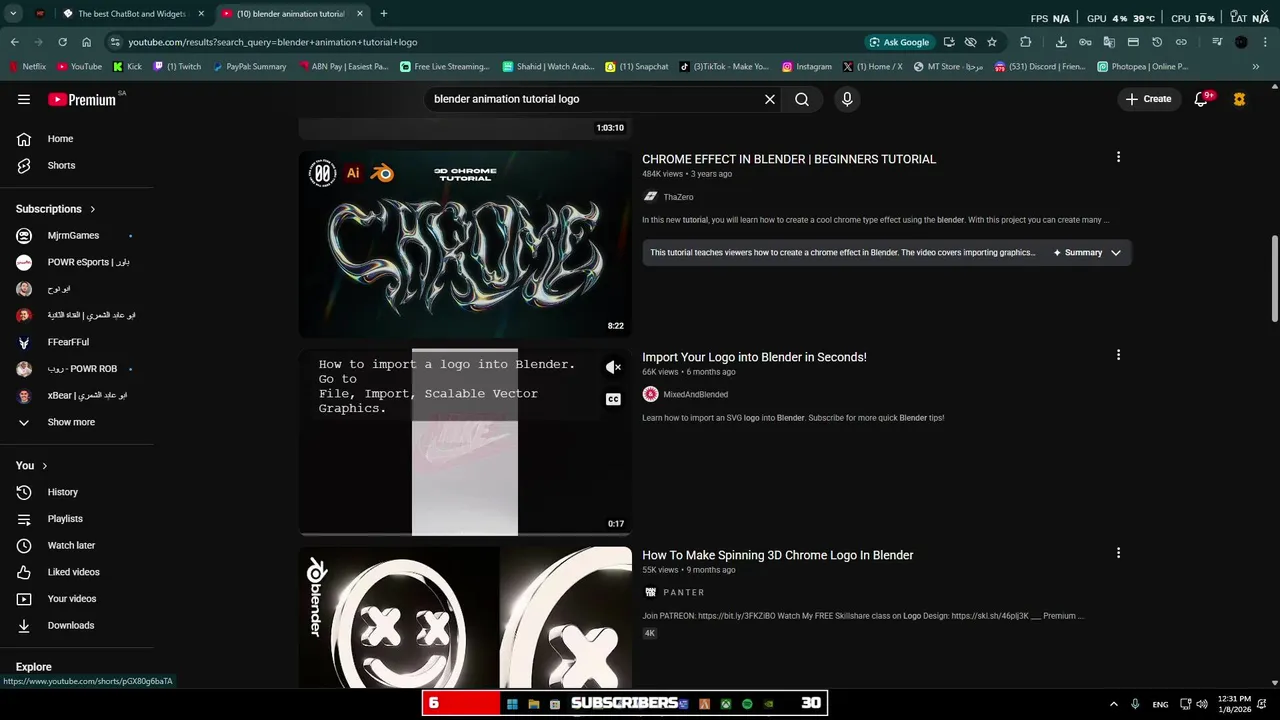Open the YouTube guide hamburger menu
This screenshot has width=1280, height=720.
pos(24,99)
